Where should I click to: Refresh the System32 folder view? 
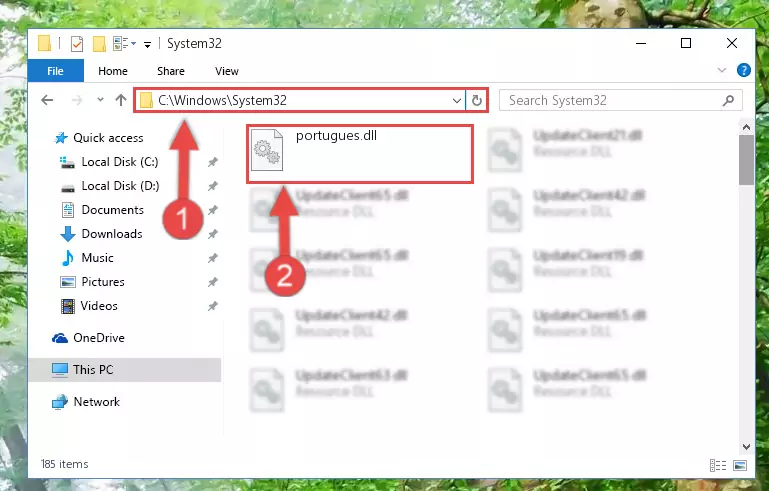coord(477,101)
